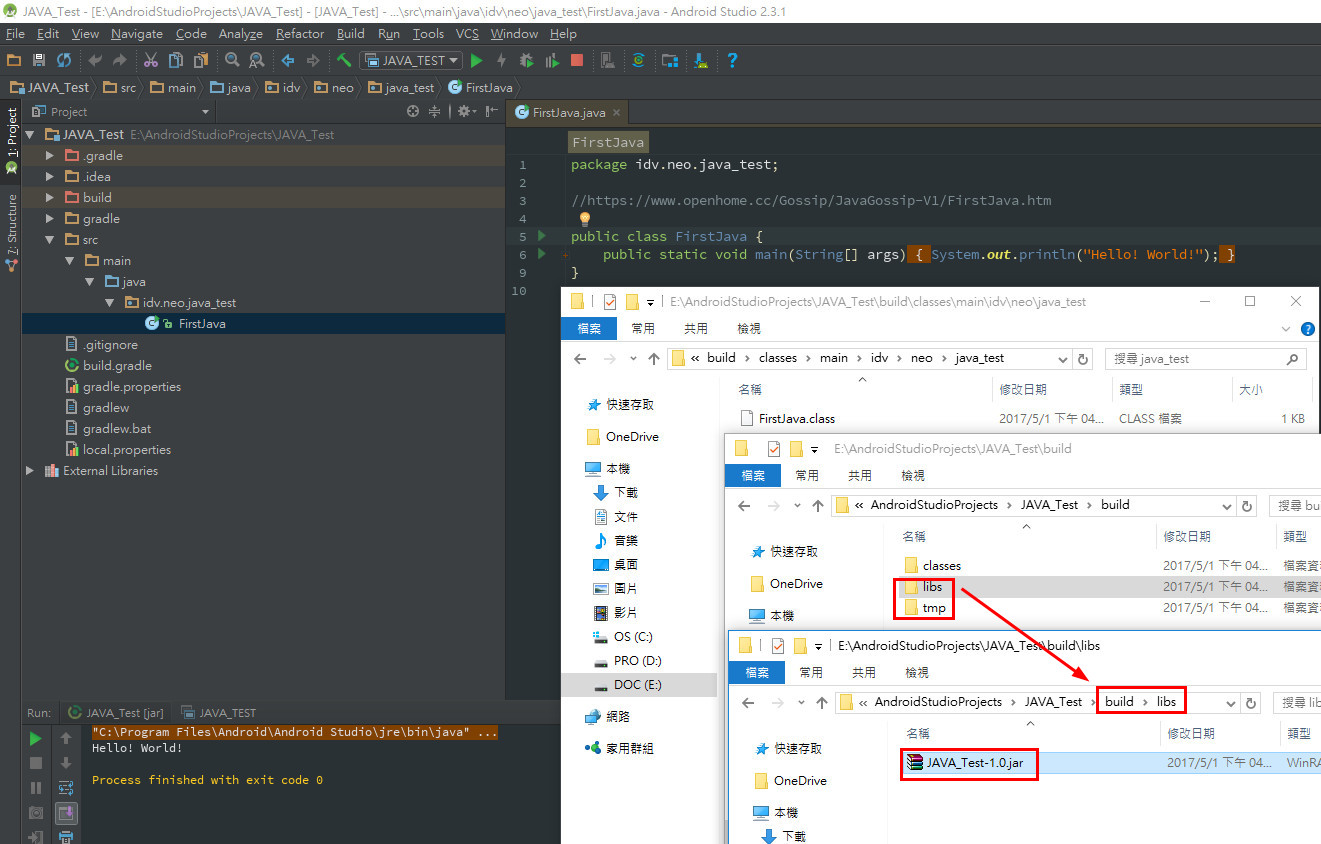Click the Rerun green arrow in Run panel
The width and height of the screenshot is (1321, 844).
(x=36, y=739)
